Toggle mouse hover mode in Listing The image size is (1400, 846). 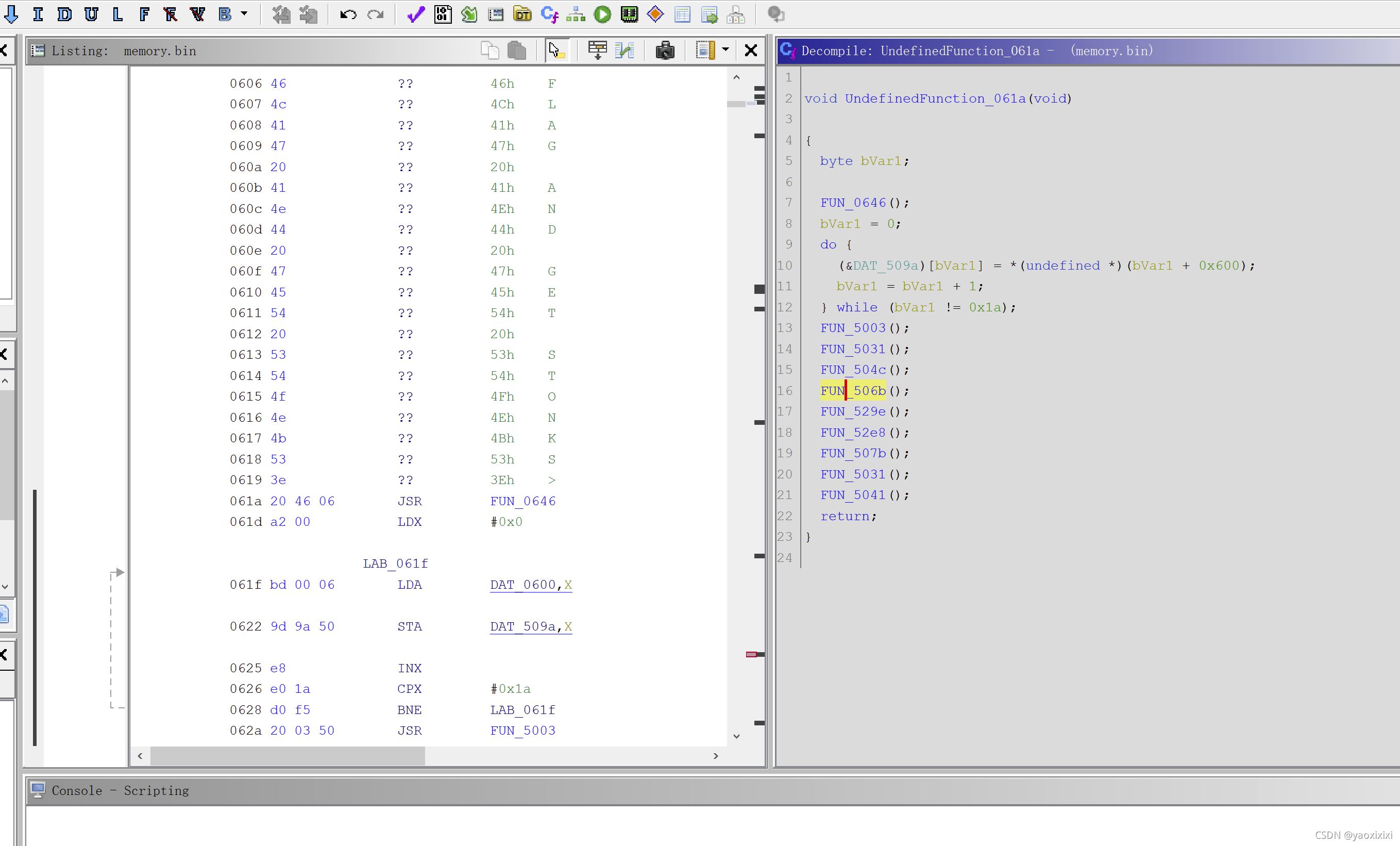(x=556, y=51)
